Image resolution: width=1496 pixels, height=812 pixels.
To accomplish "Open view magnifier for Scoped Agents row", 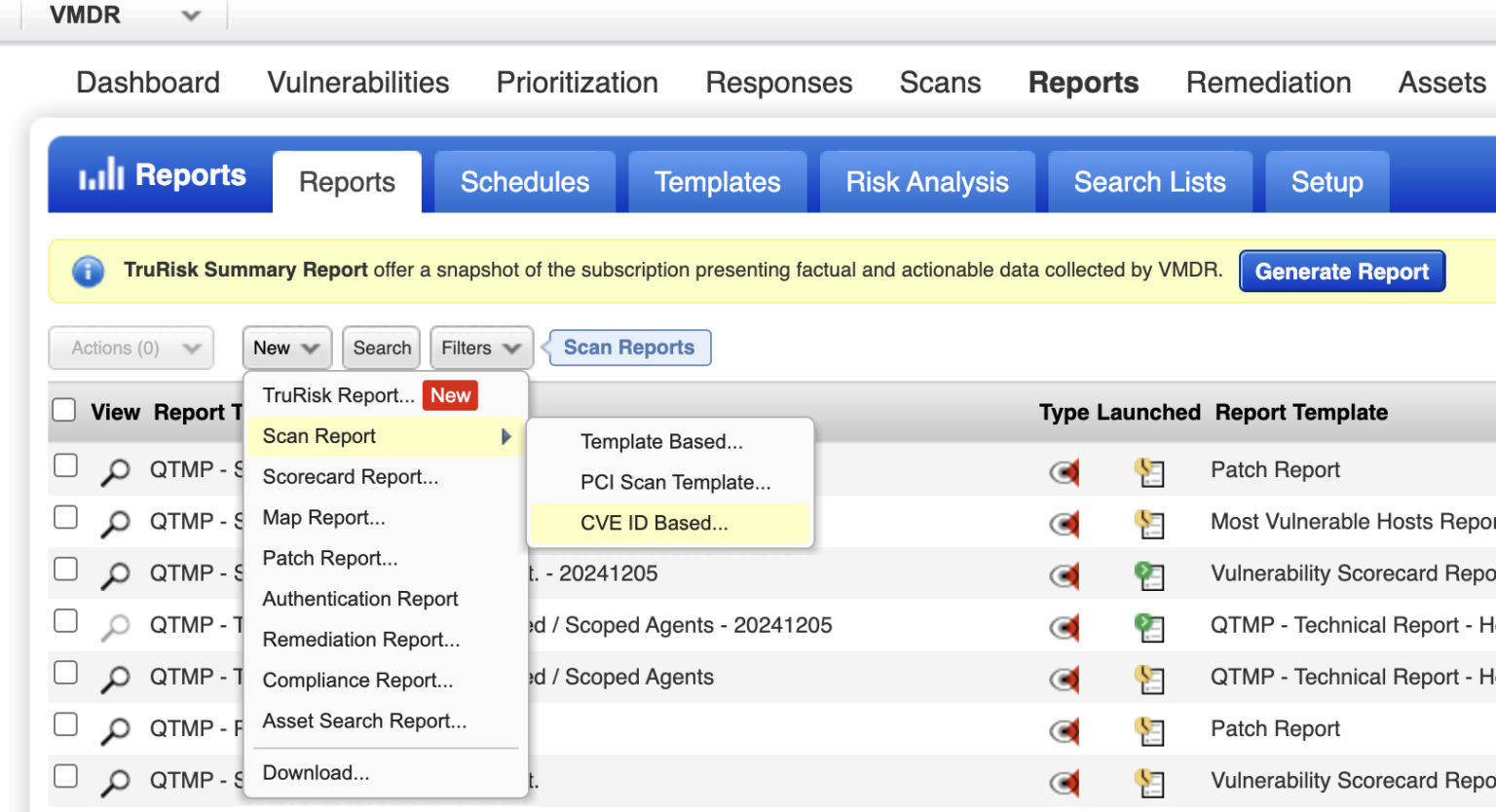I will pos(115,679).
